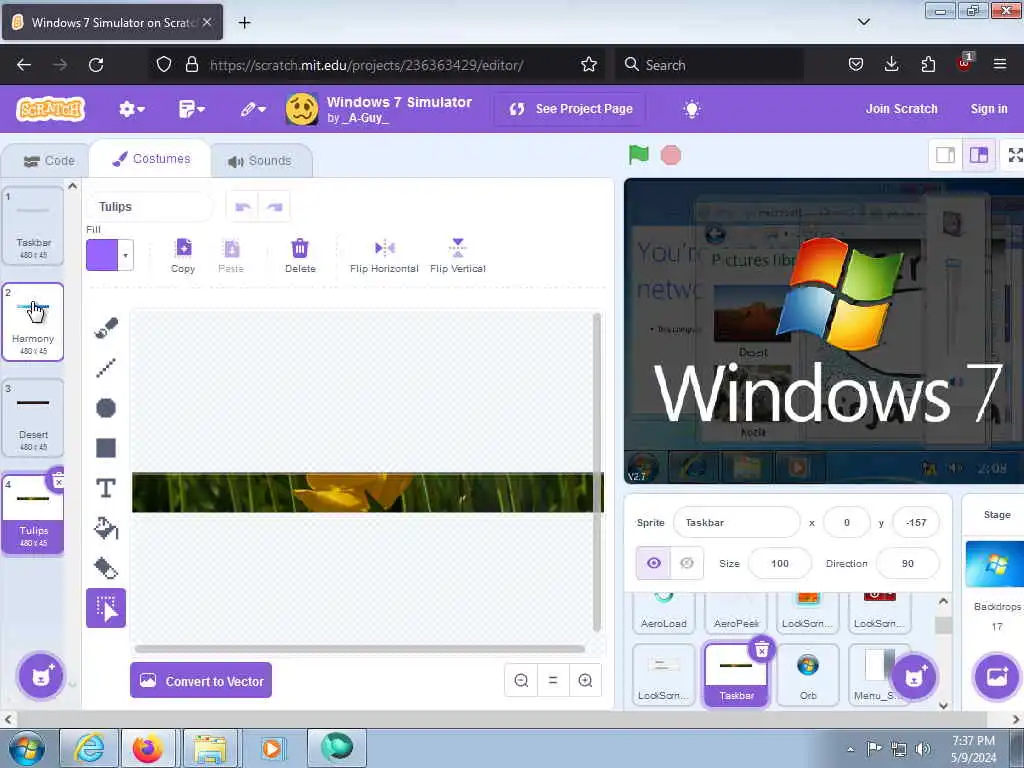Open the Fill color dropdown arrow
This screenshot has height=768, width=1024.
click(x=125, y=255)
